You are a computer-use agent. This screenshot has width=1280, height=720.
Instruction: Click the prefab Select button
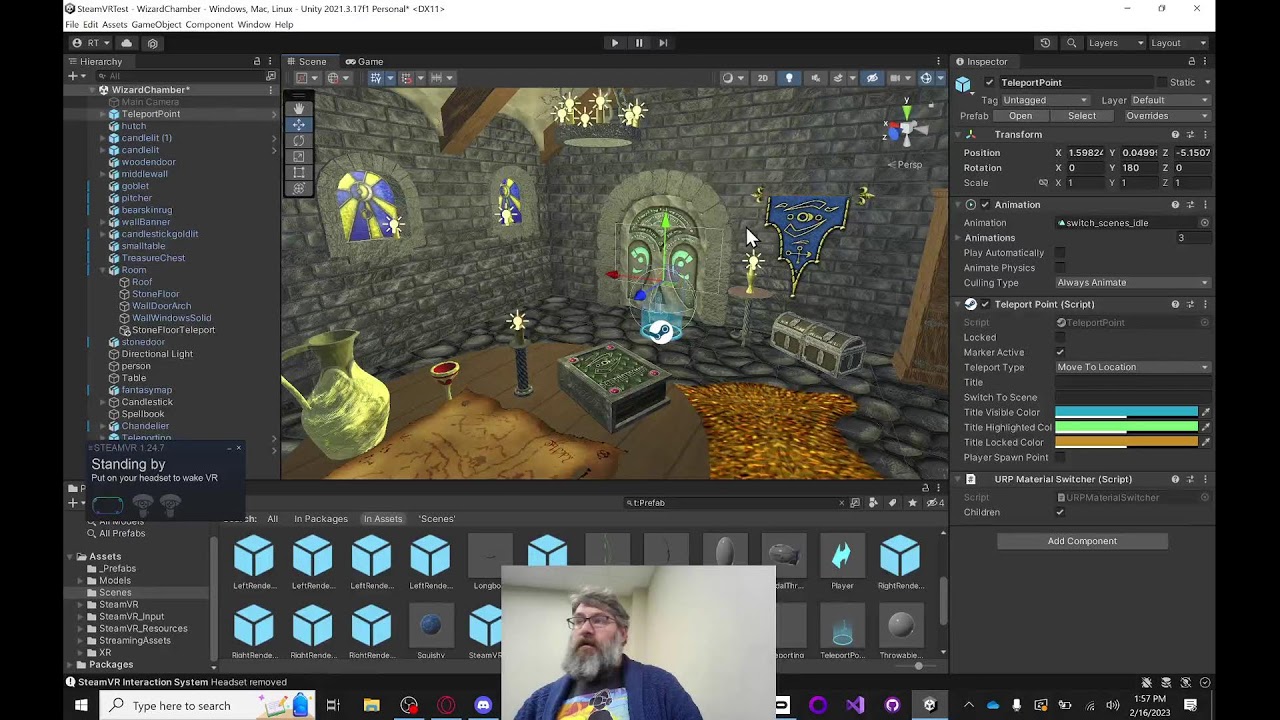pyautogui.click(x=1082, y=116)
